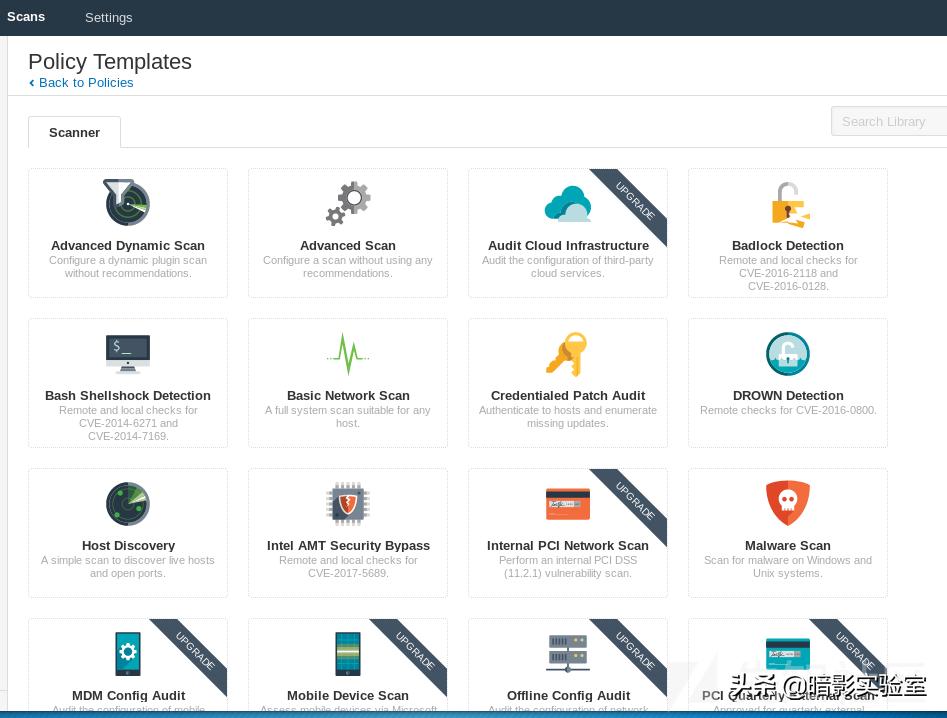Click the Bash Shellshock terminal icon
The image size is (947, 718).
128,353
